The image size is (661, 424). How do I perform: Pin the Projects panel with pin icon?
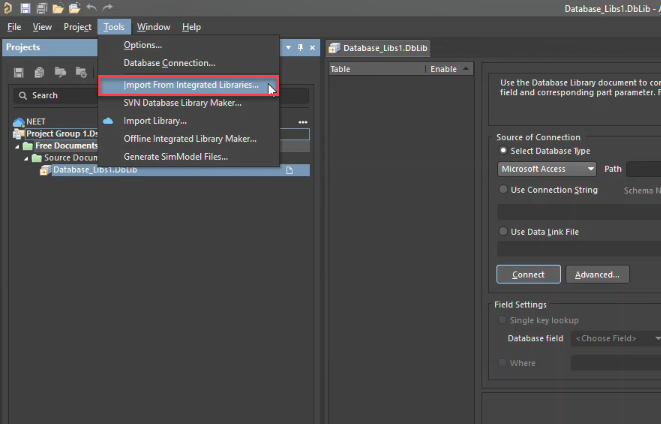point(300,48)
